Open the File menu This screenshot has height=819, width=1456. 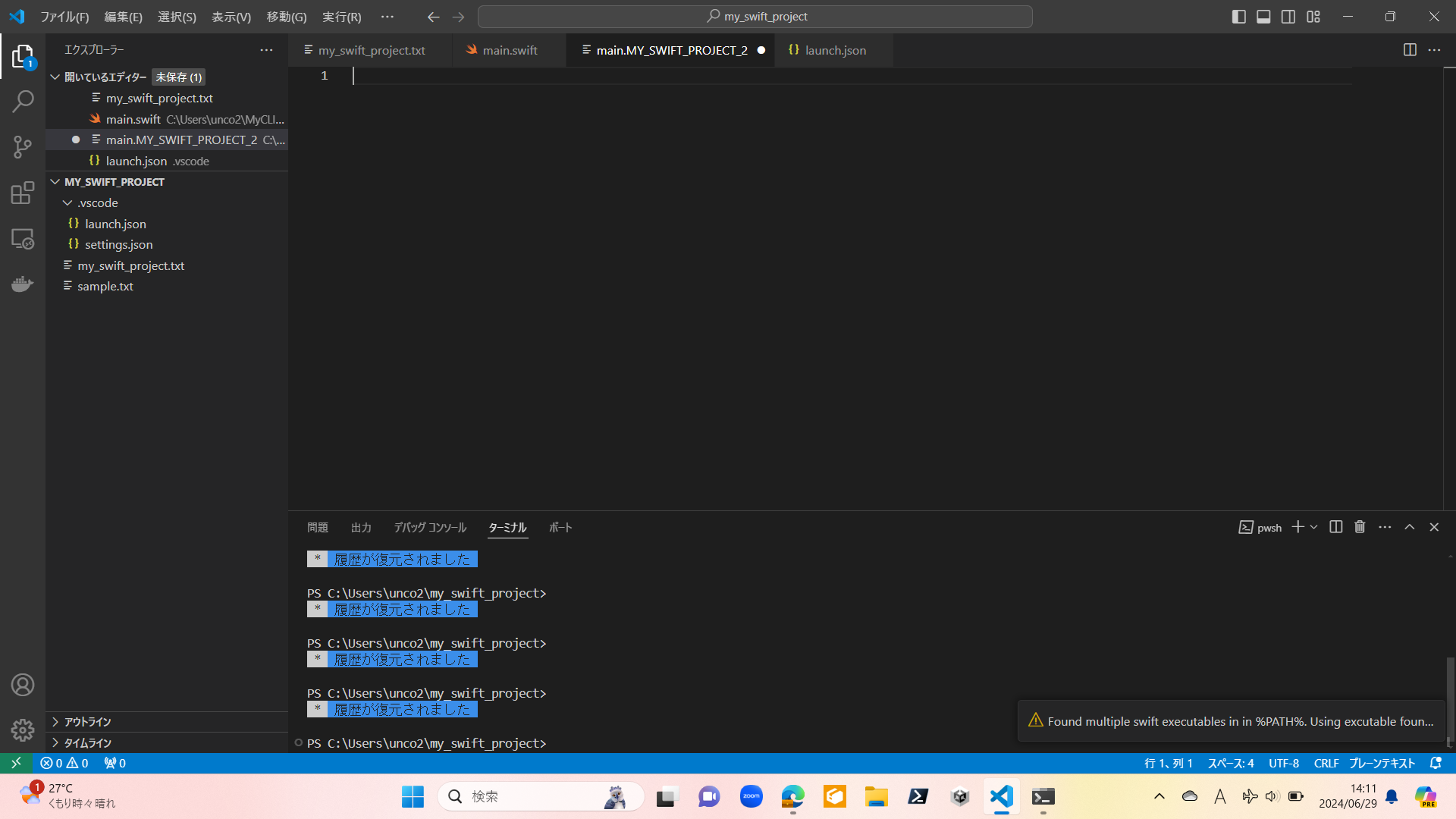(64, 17)
